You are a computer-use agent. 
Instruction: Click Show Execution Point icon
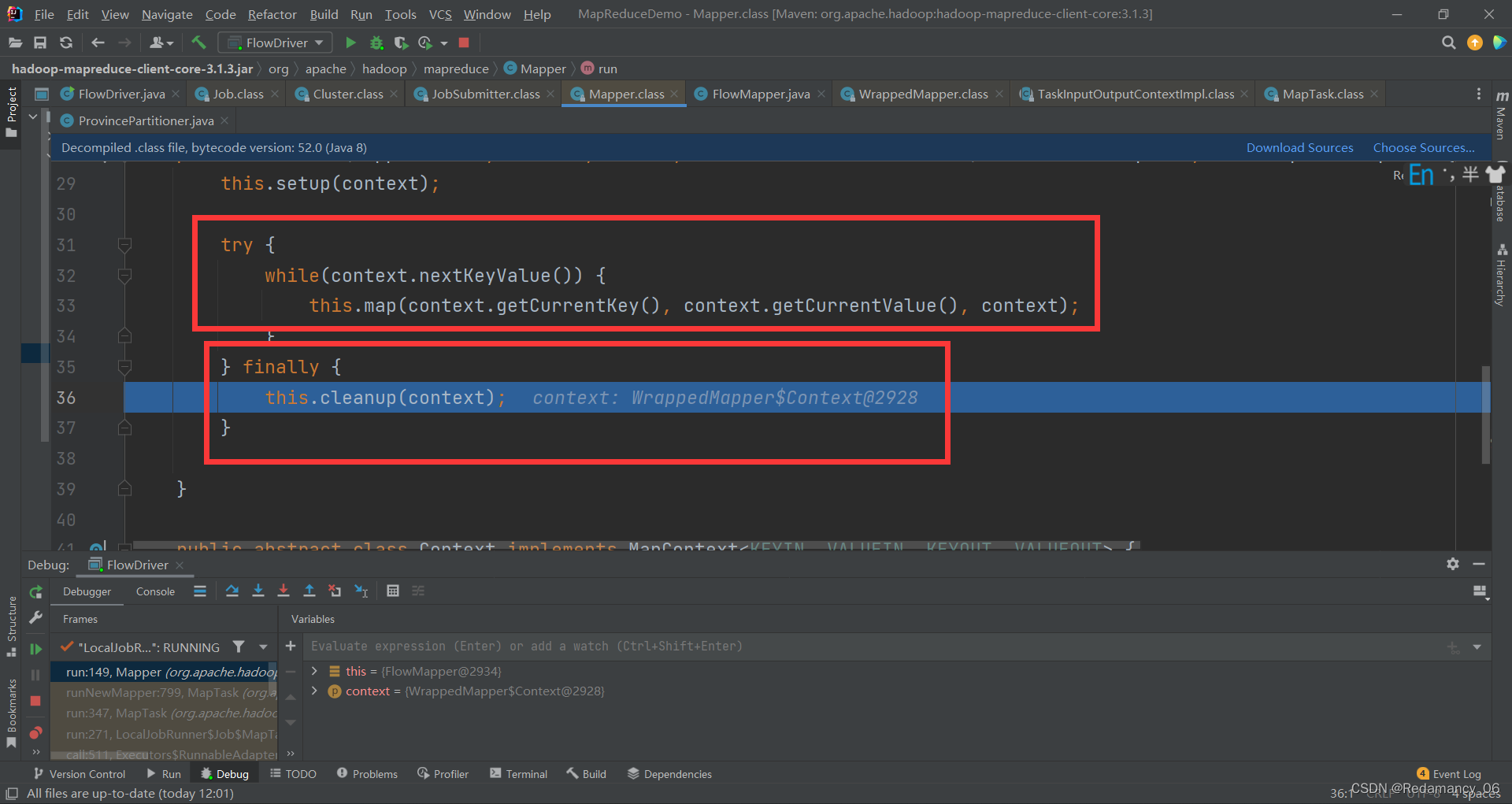point(200,591)
